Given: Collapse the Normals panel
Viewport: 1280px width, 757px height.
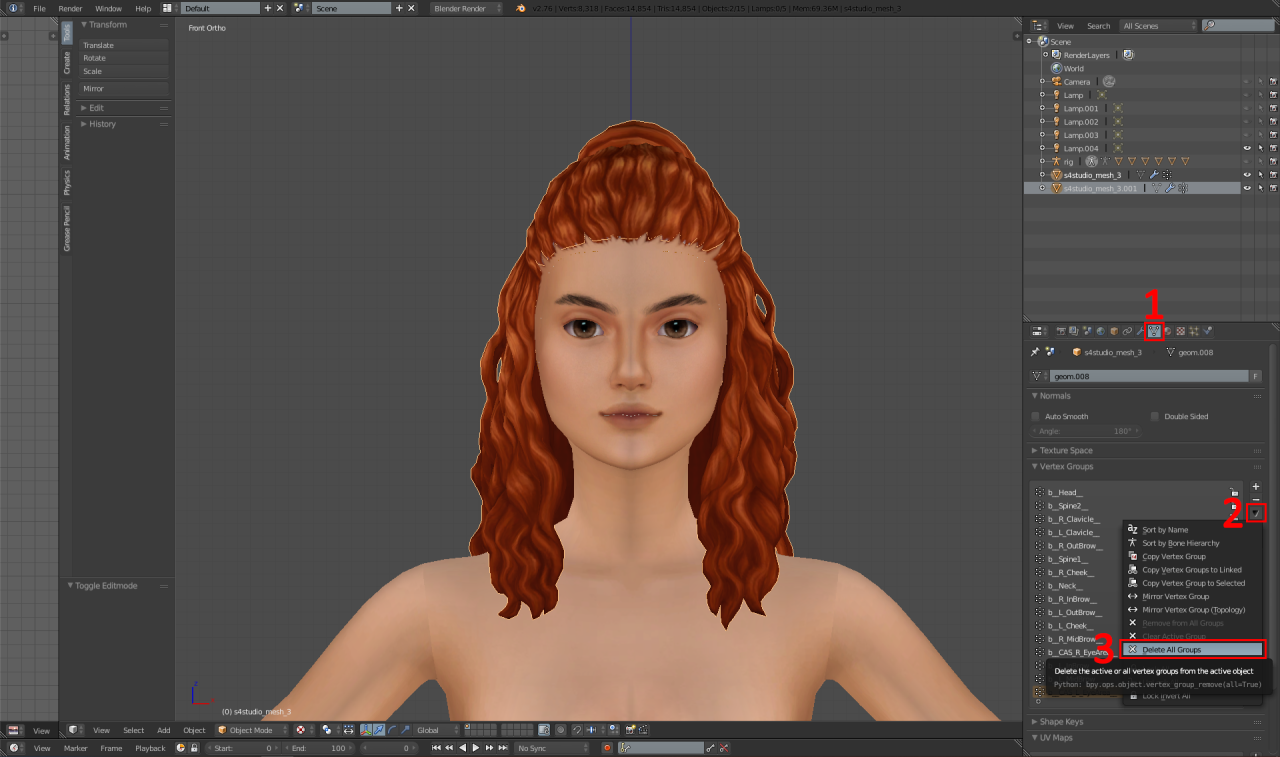Looking at the screenshot, I should click(1054, 396).
